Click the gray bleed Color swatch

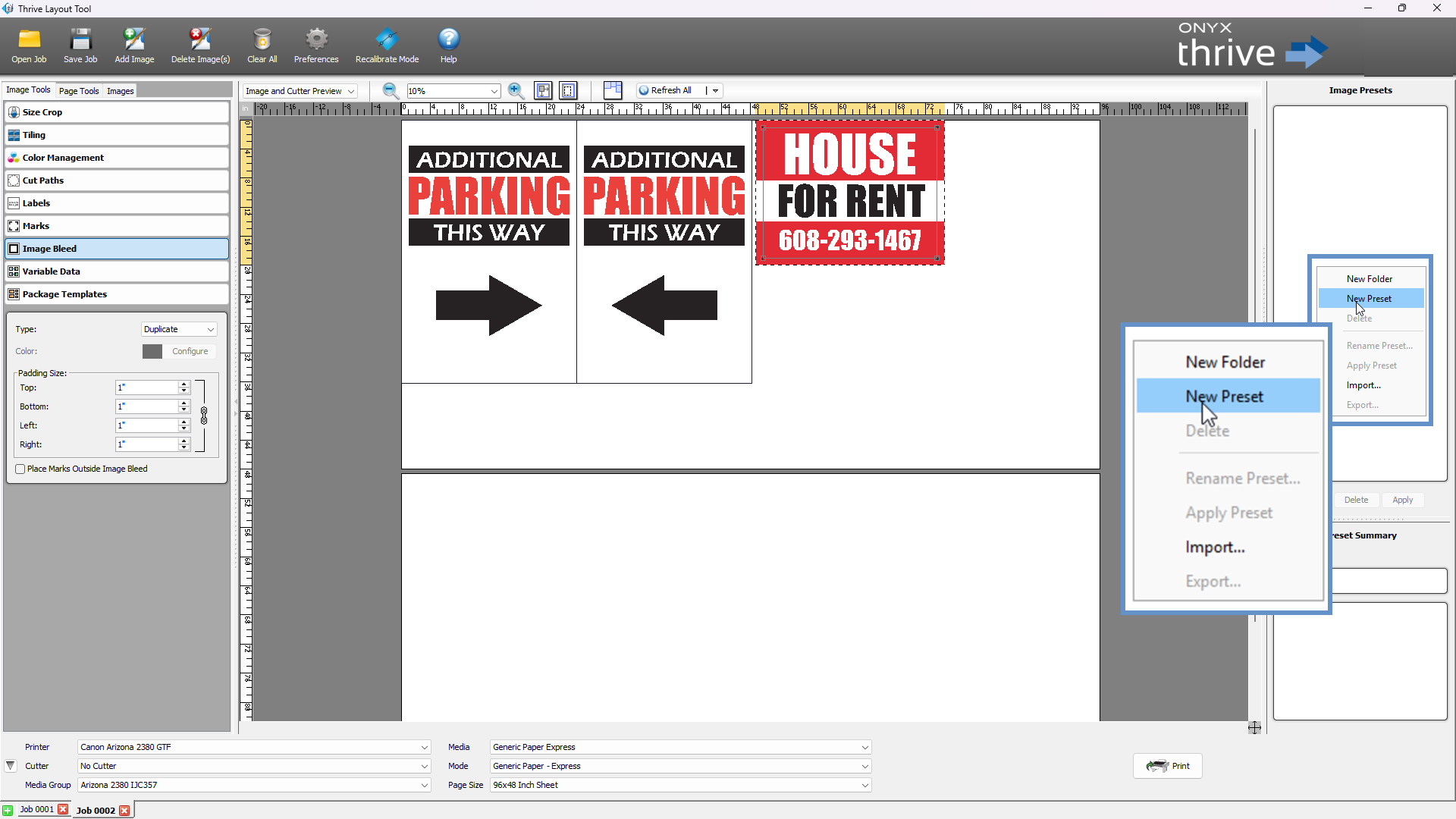click(x=152, y=351)
